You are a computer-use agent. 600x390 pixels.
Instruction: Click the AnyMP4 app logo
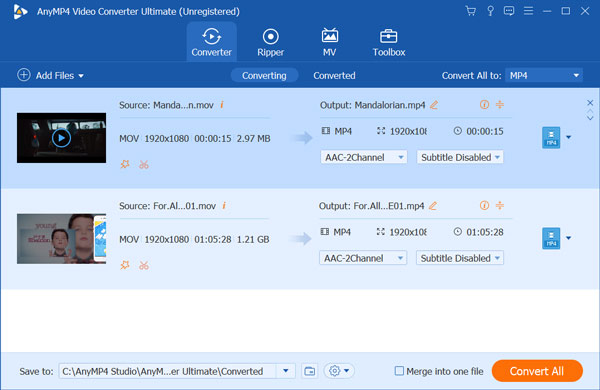click(x=20, y=11)
